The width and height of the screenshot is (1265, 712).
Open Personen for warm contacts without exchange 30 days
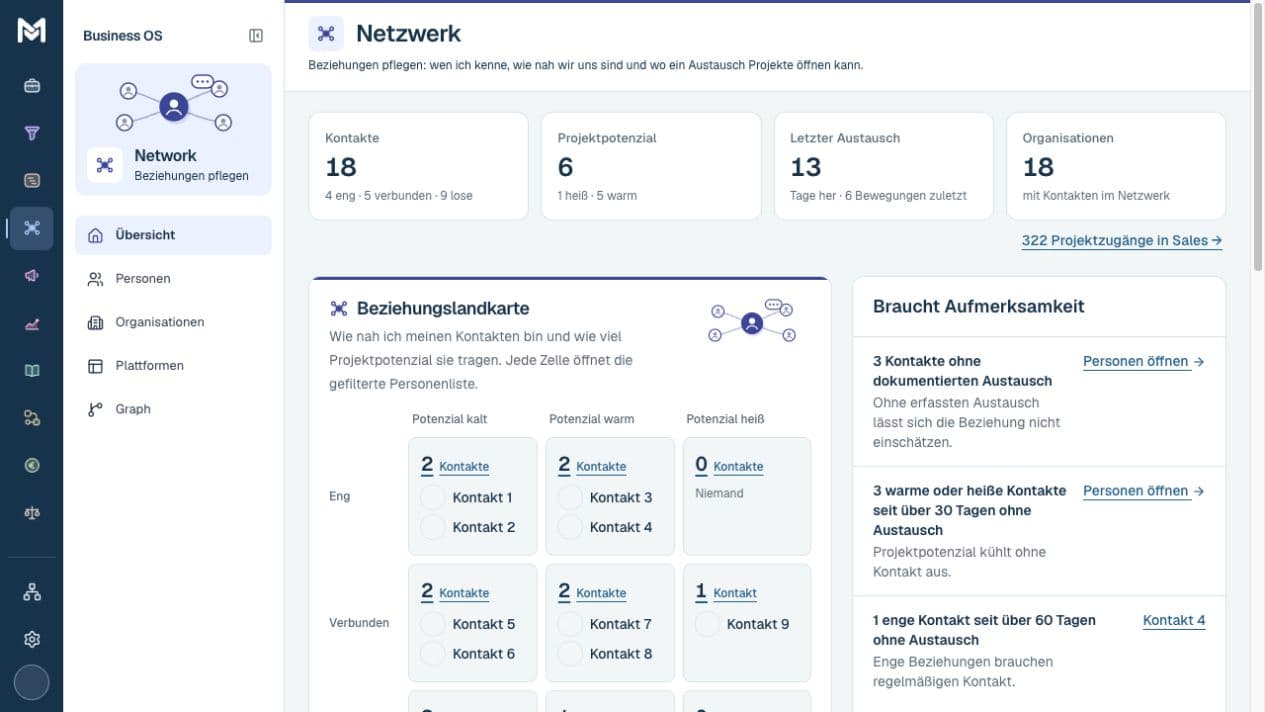click(x=1143, y=491)
